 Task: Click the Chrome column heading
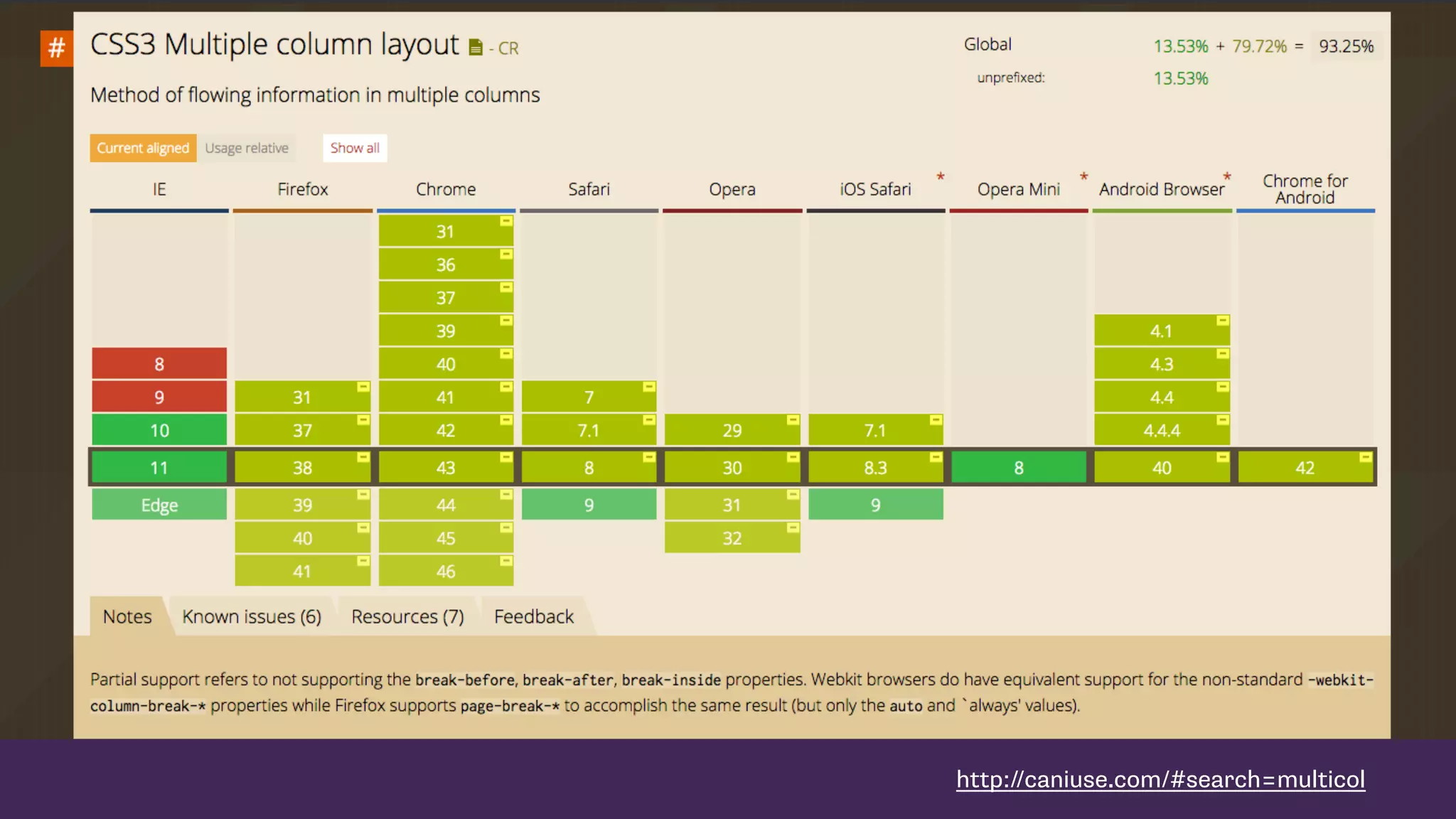[x=446, y=189]
